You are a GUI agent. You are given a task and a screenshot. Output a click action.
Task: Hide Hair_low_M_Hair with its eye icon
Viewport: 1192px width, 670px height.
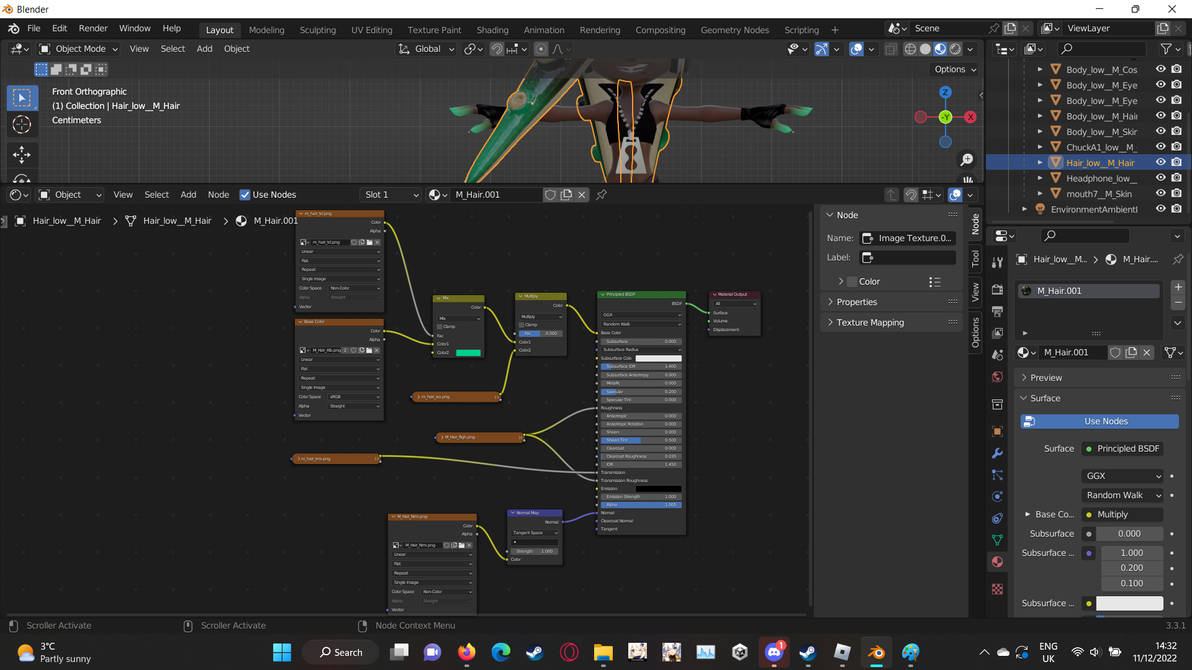pos(1160,162)
